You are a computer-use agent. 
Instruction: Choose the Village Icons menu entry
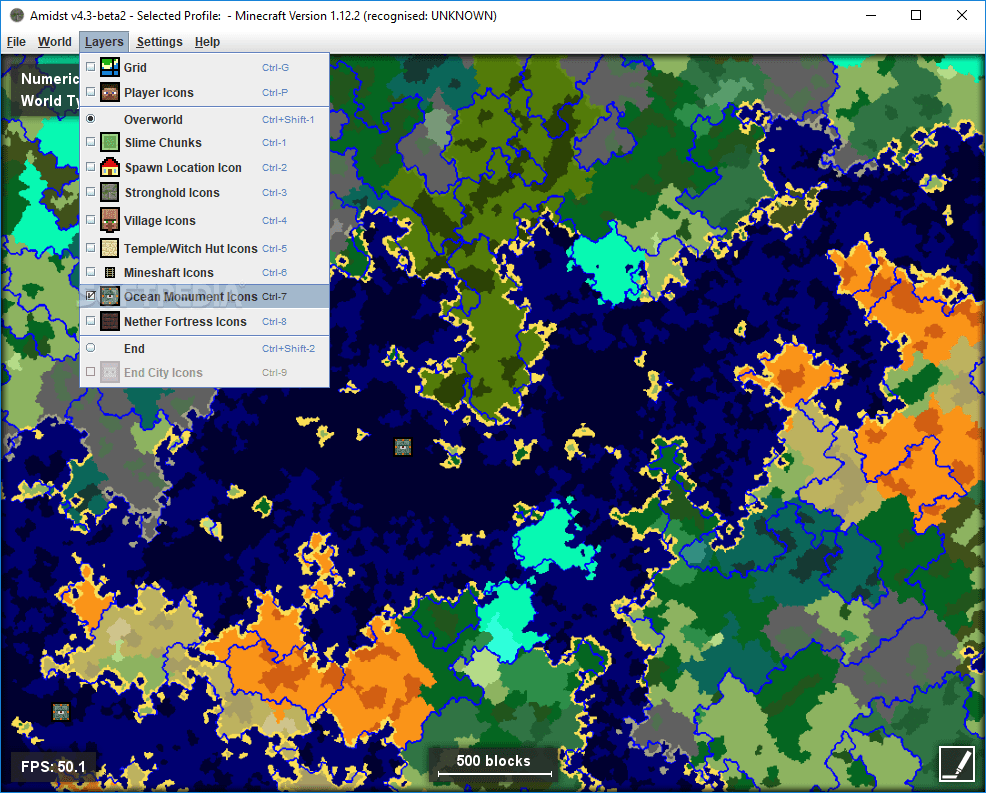click(204, 221)
